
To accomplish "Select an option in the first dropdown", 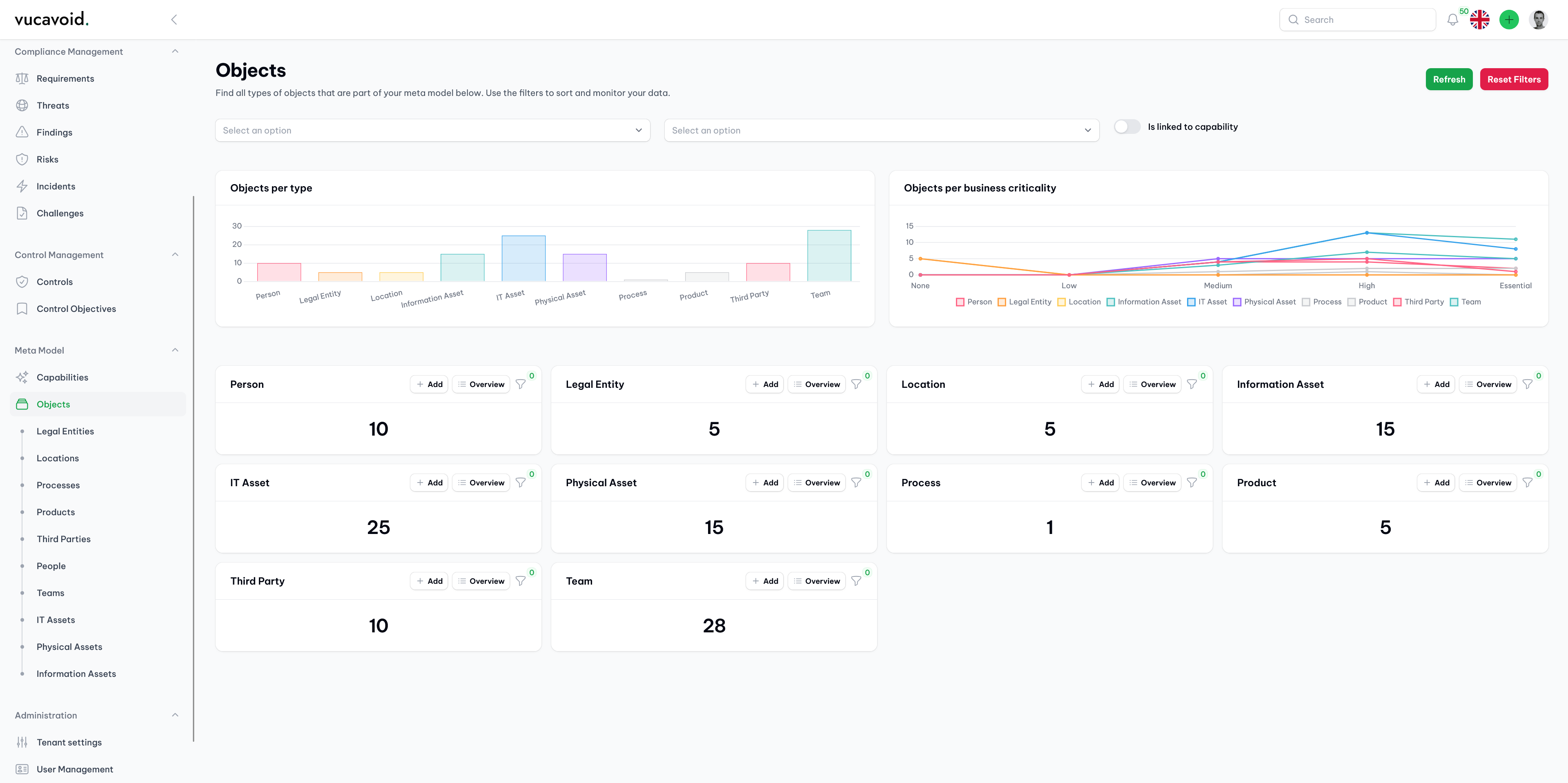I will pyautogui.click(x=433, y=130).
